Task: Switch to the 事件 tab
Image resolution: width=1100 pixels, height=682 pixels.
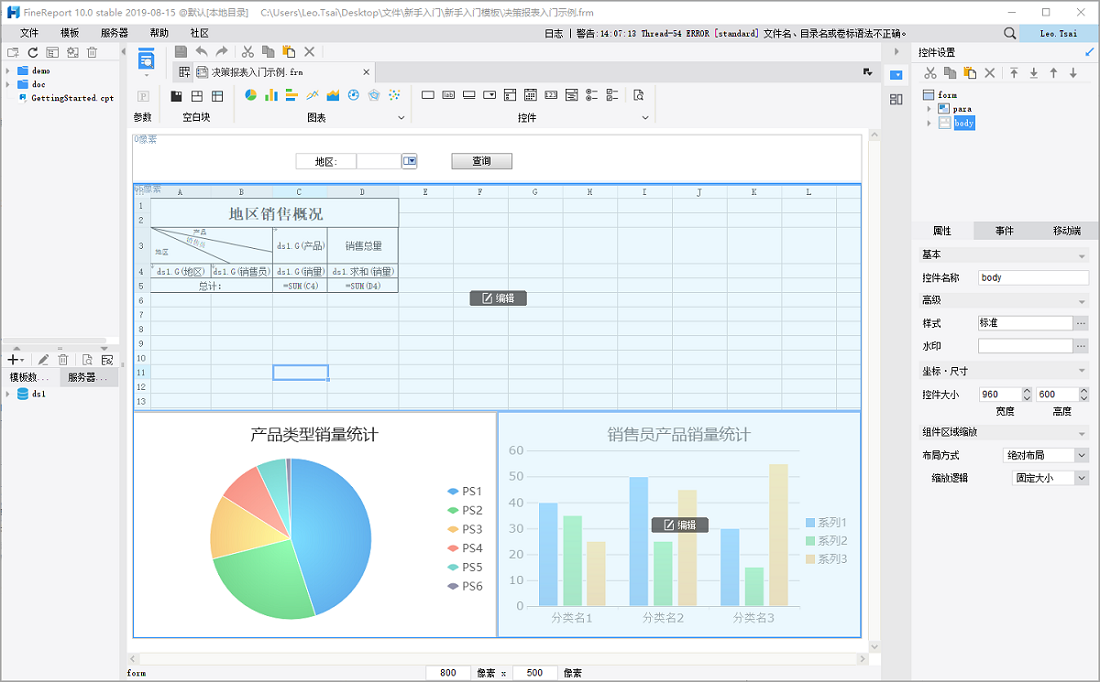Action: (x=1005, y=231)
